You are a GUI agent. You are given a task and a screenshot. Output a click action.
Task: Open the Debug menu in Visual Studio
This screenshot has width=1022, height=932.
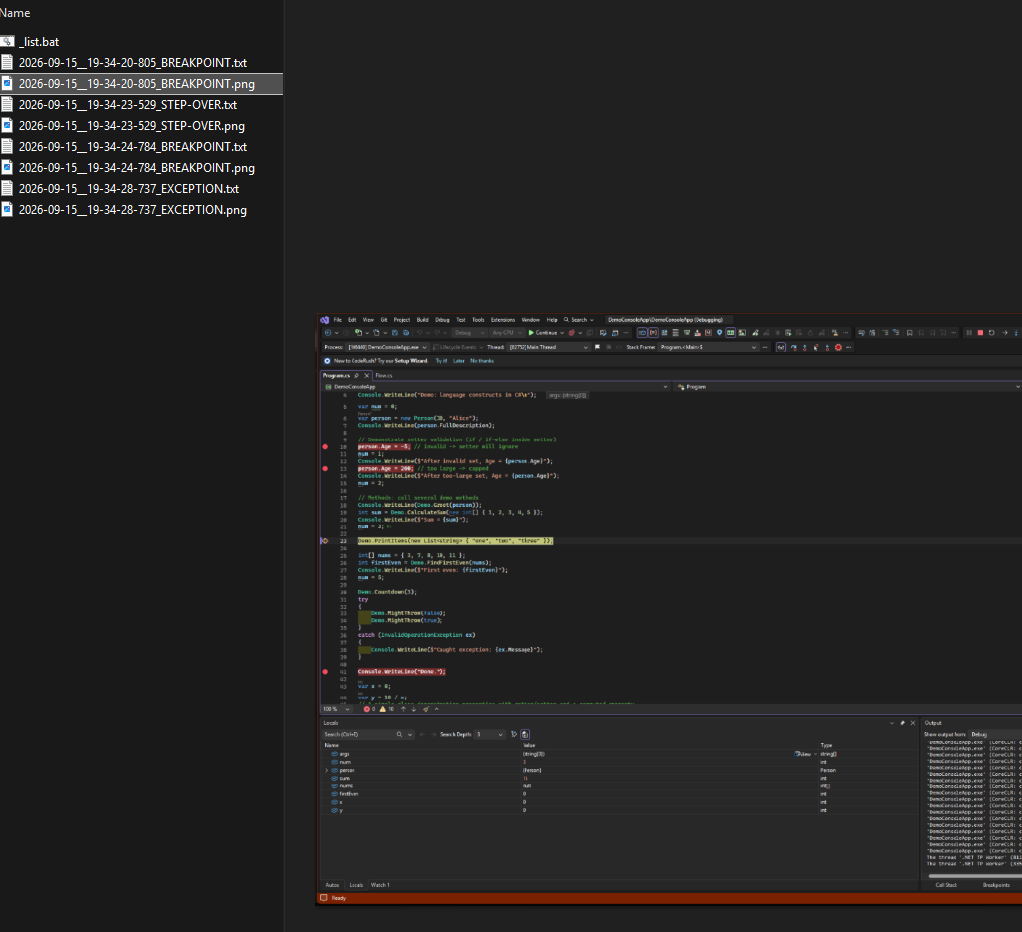tap(443, 320)
